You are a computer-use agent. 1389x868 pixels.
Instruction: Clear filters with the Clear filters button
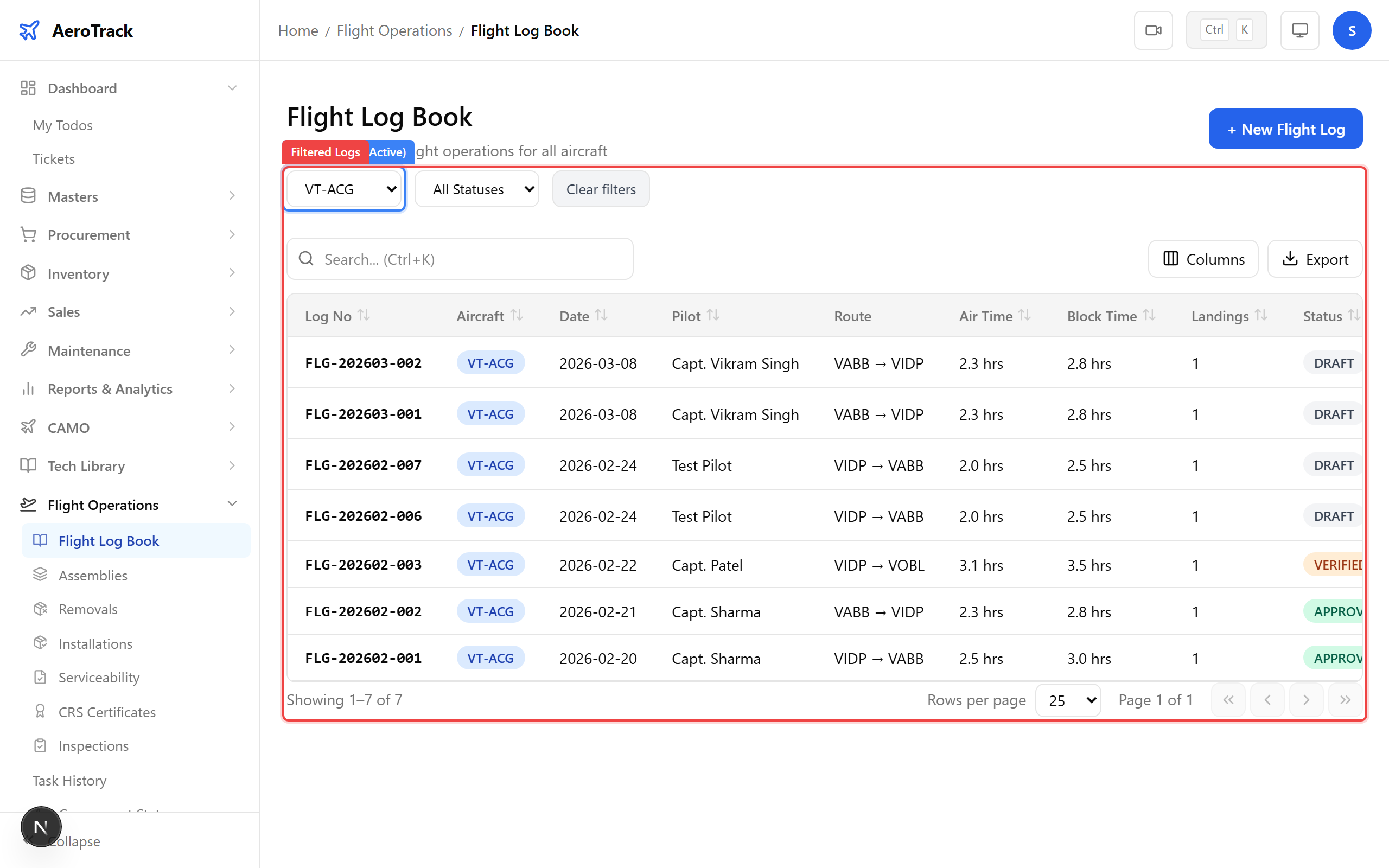[601, 189]
